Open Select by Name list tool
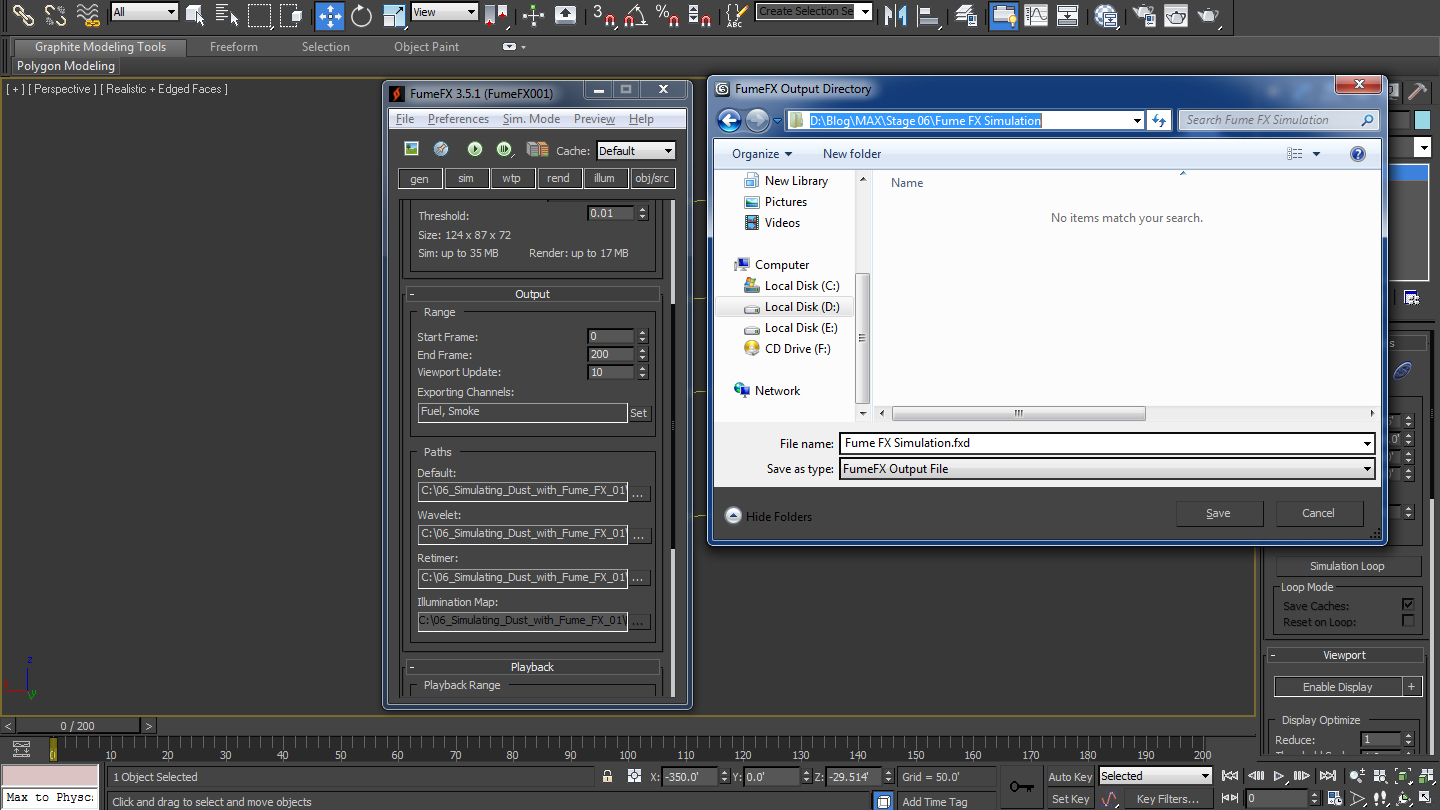Screen dimensions: 1440x810 227,15
